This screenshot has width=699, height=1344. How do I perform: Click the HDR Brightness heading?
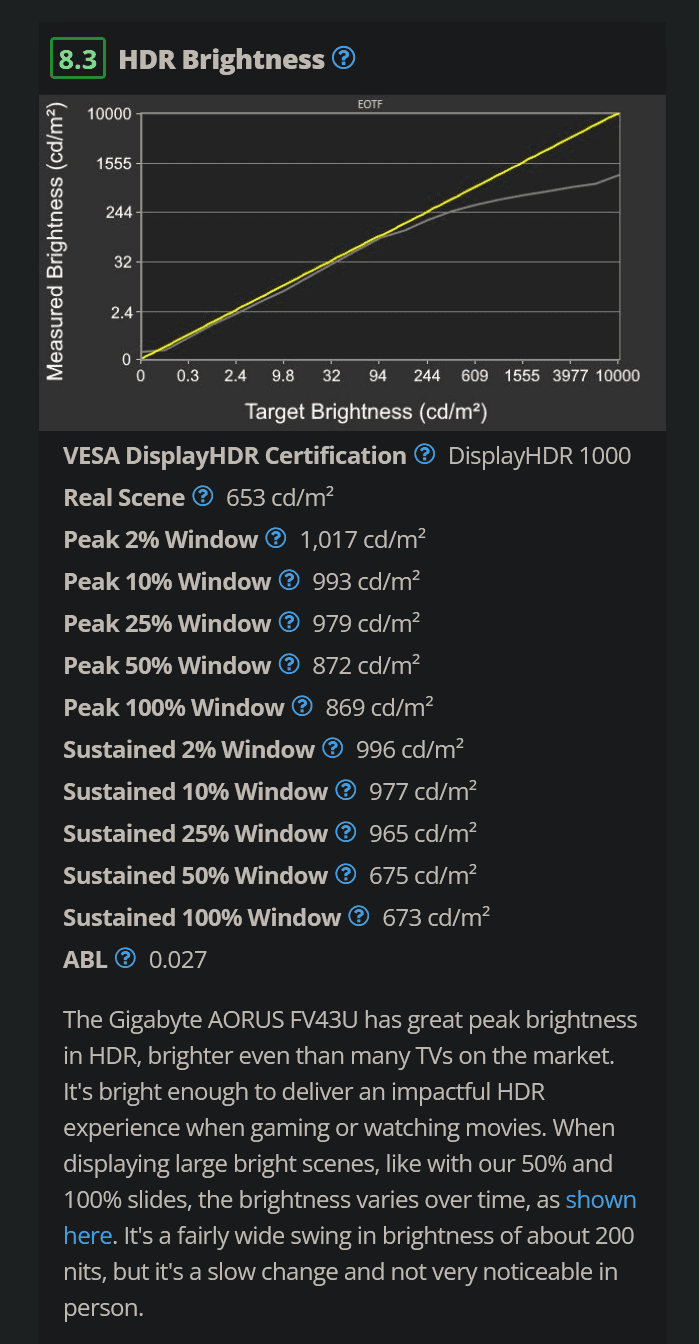221,59
